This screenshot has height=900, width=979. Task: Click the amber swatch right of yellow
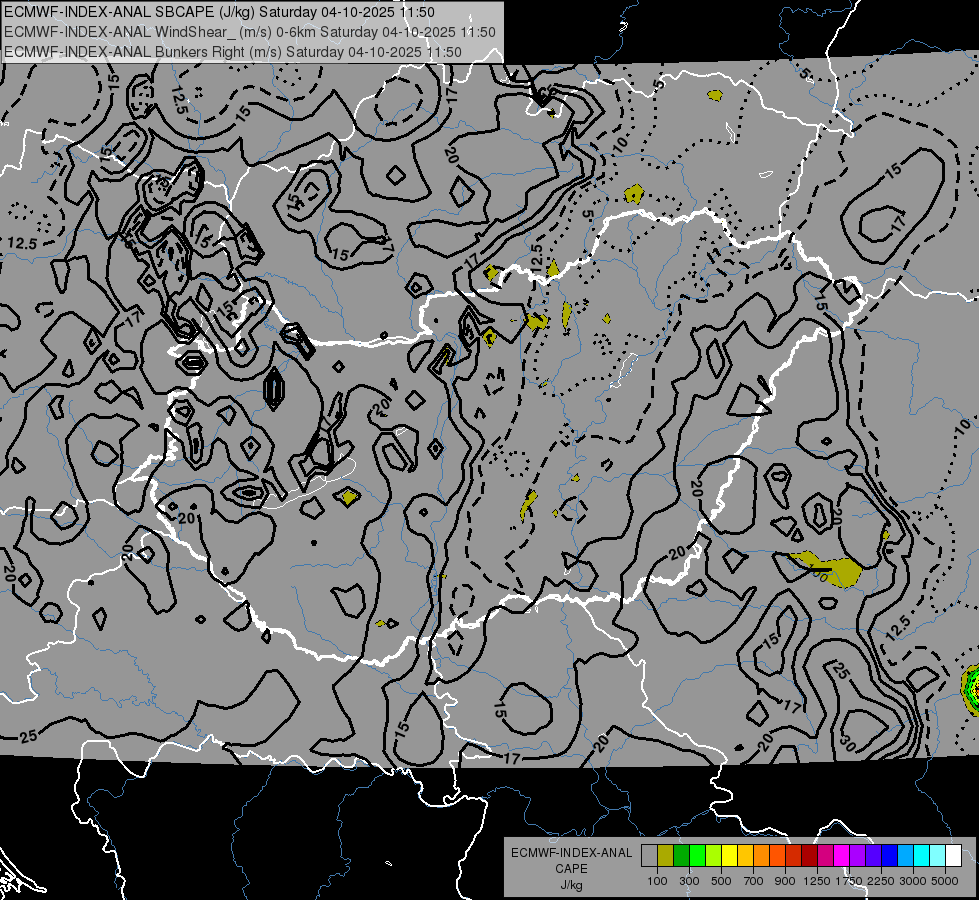tap(745, 856)
